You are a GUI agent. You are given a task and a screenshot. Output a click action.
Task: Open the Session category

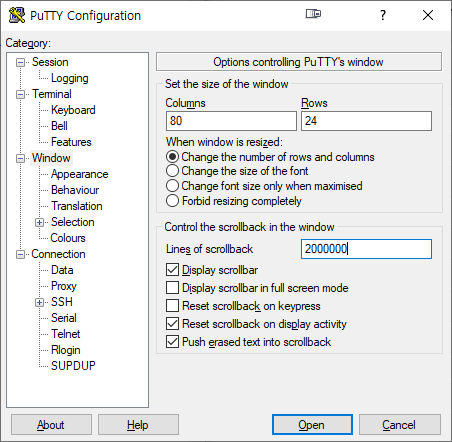pyautogui.click(x=50, y=62)
